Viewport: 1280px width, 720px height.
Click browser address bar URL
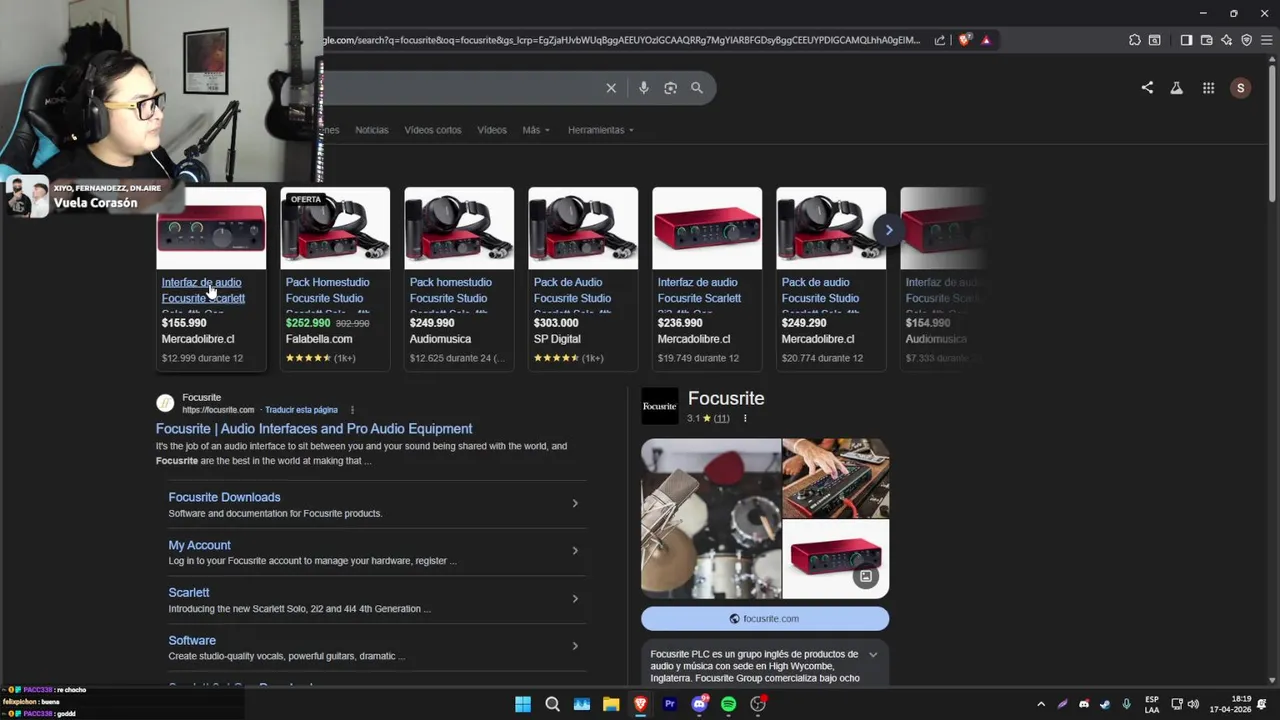click(620, 40)
